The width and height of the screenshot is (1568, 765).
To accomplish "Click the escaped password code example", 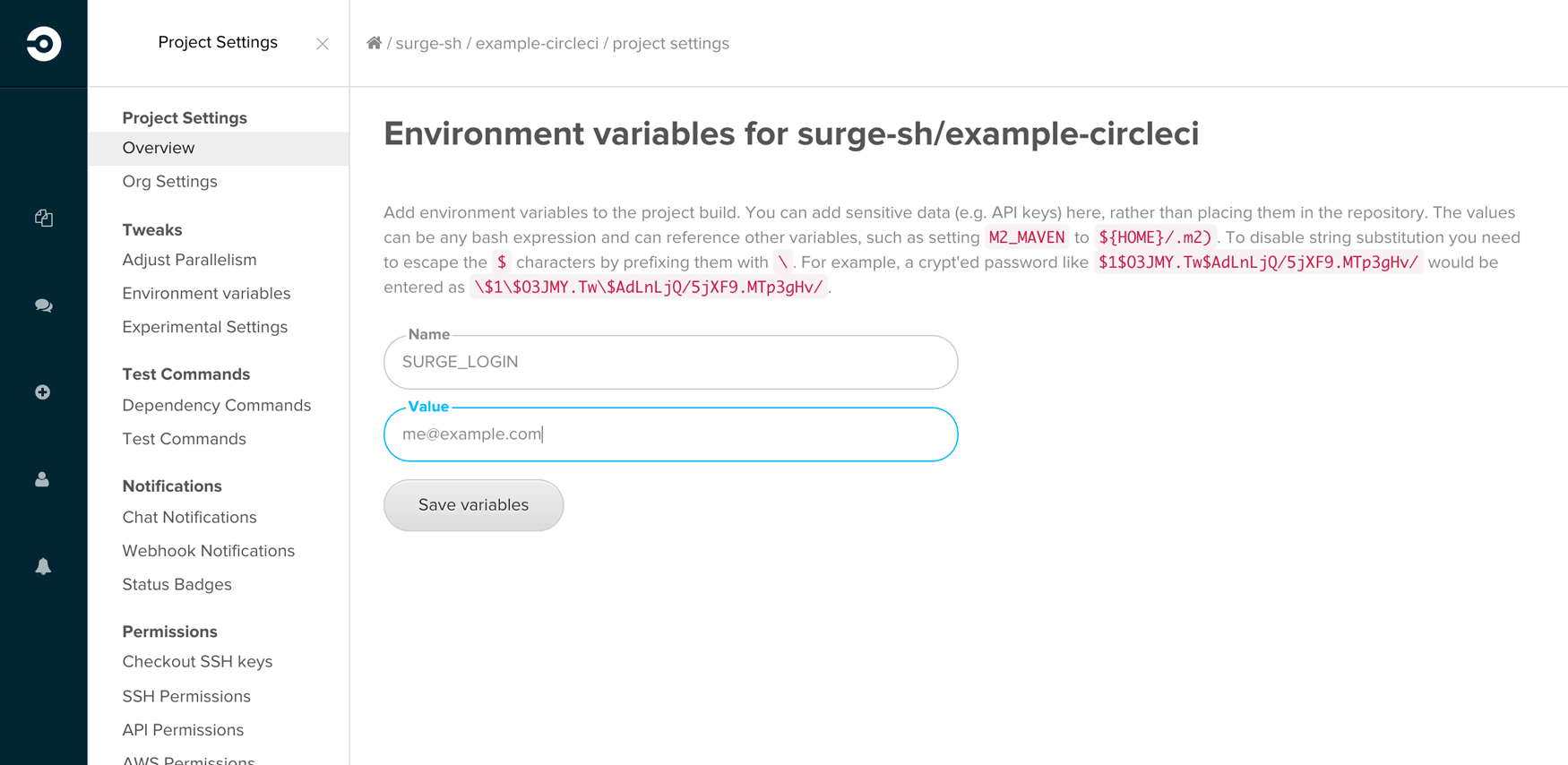I will tap(649, 288).
